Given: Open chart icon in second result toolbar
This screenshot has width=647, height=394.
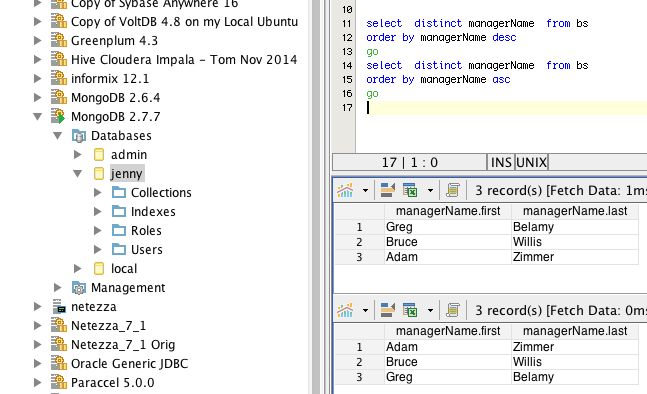Looking at the screenshot, I should (x=345, y=310).
